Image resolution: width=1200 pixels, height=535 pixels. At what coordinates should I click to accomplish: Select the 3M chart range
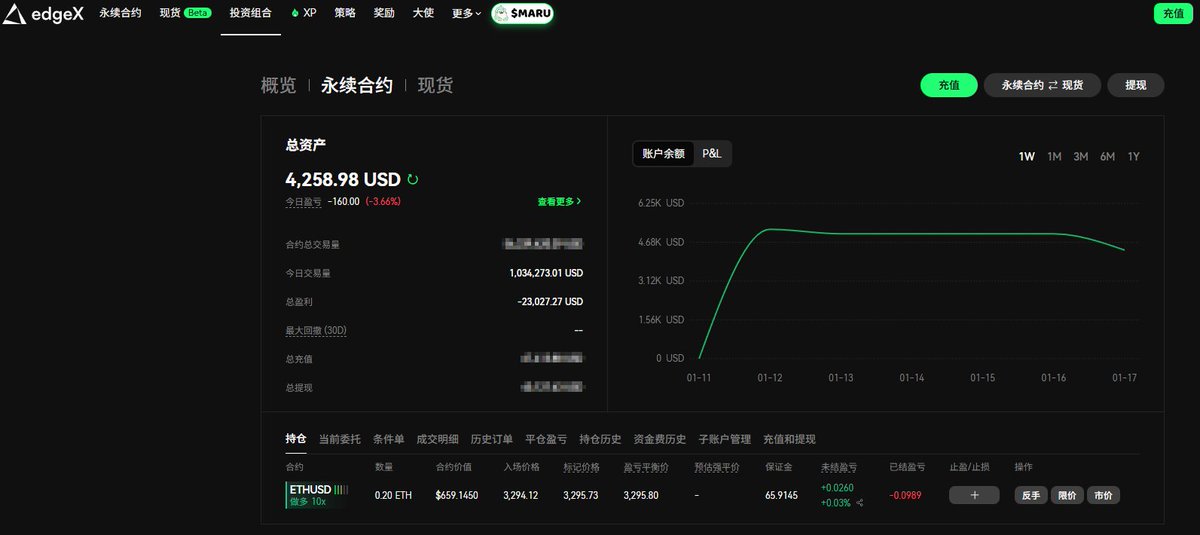point(1081,156)
